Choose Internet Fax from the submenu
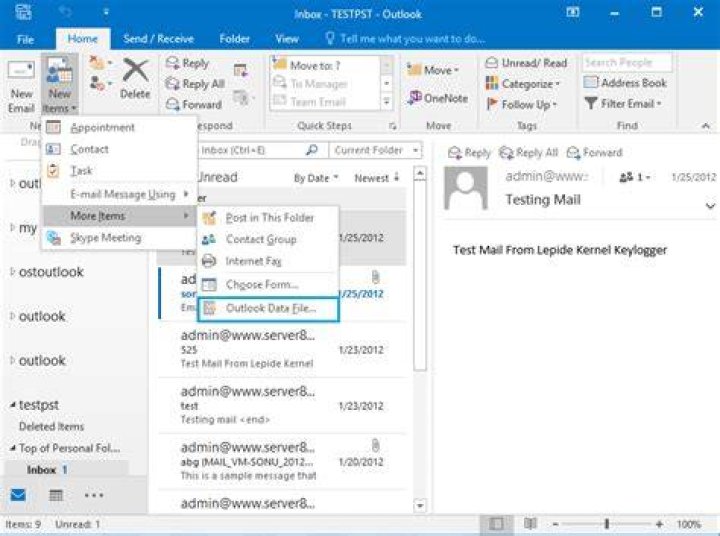 pyautogui.click(x=269, y=261)
